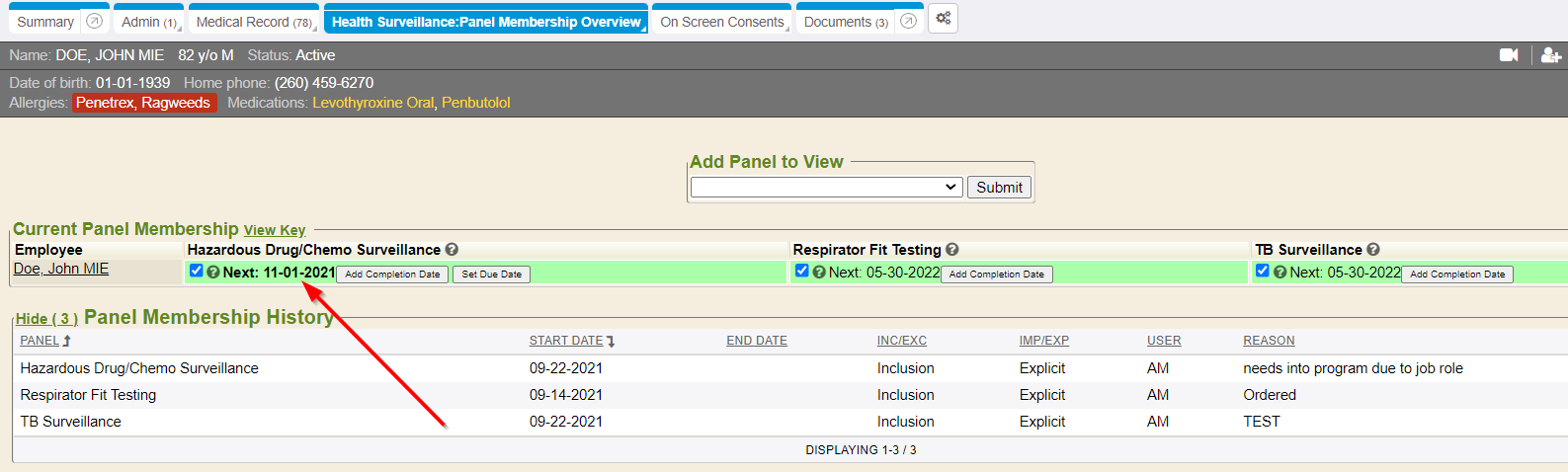The height and width of the screenshot is (472, 1568).
Task: Click Add Completion Date for Respirator Fit Testing
Action: [x=996, y=275]
